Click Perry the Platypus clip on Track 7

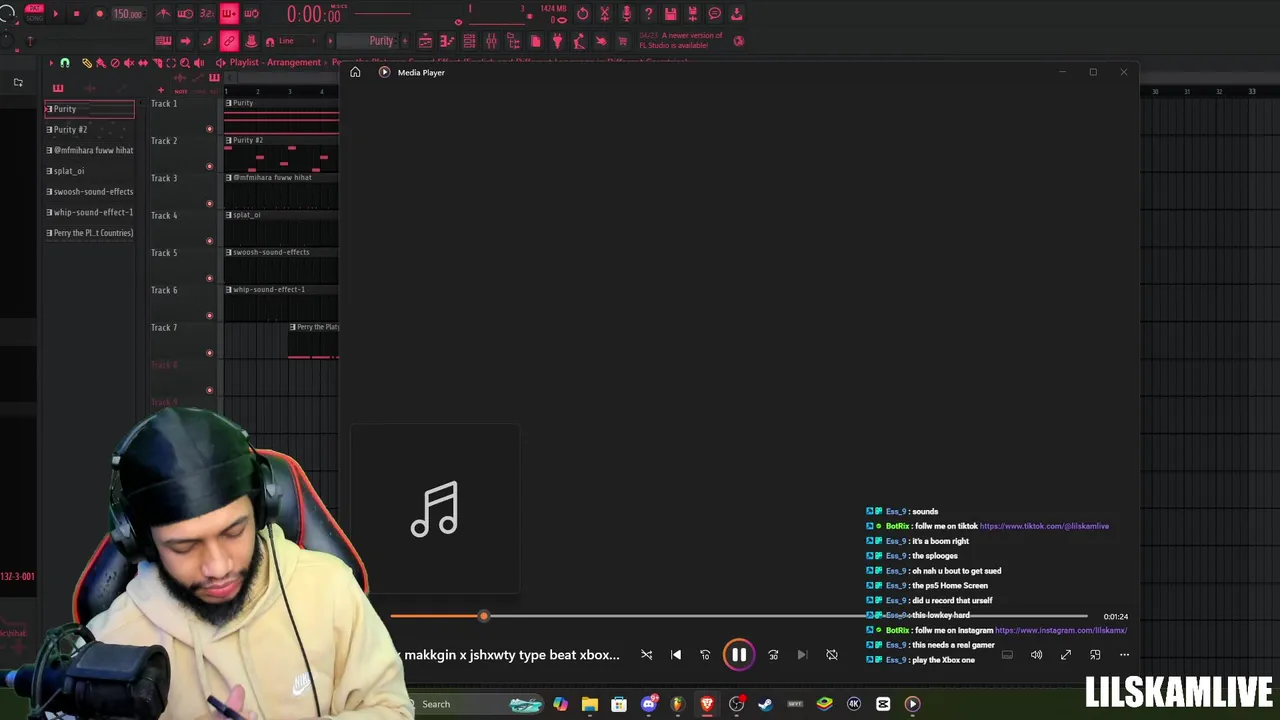314,341
